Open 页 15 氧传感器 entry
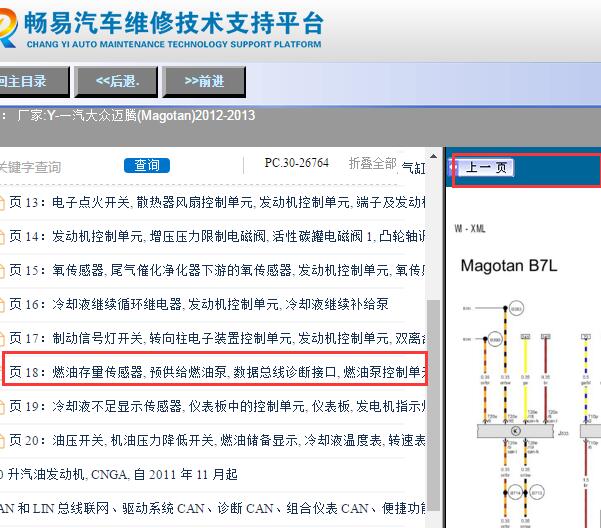The width and height of the screenshot is (601, 528). (217, 270)
